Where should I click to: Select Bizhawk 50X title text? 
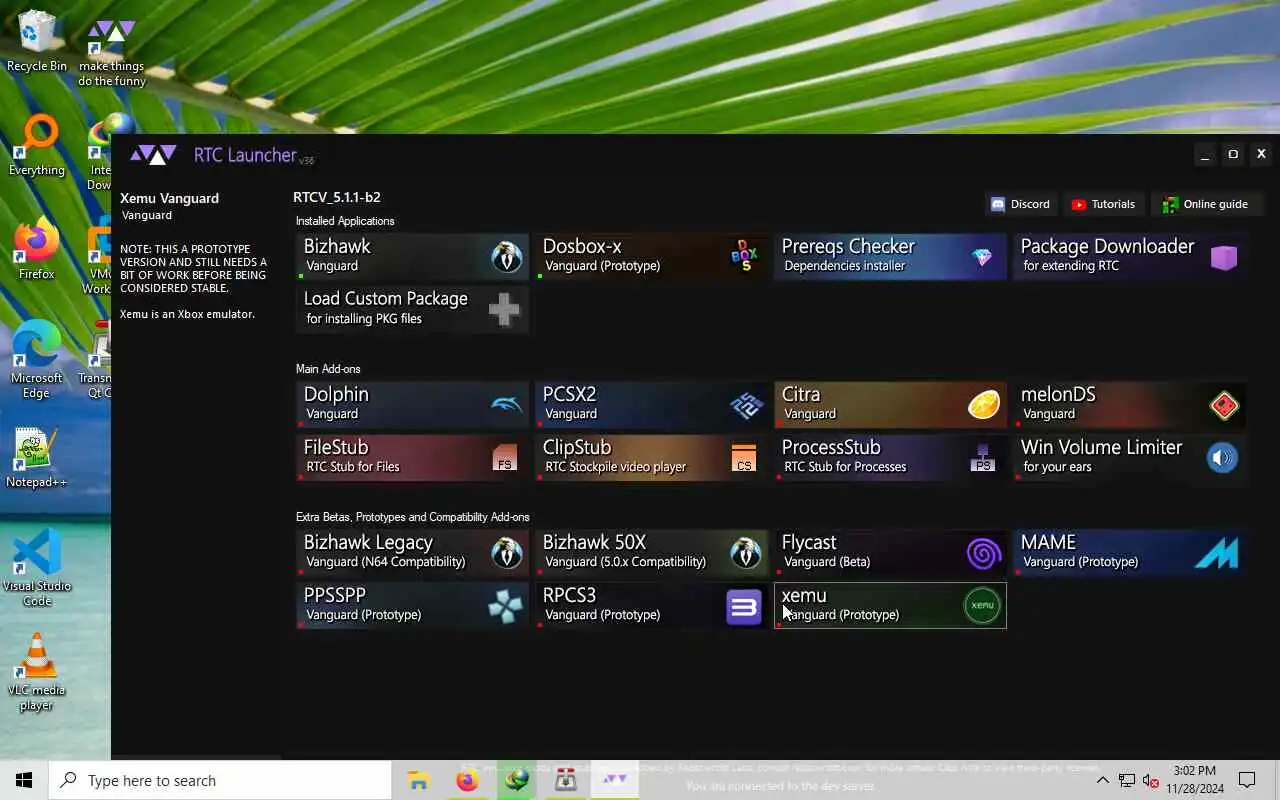pyautogui.click(x=594, y=542)
